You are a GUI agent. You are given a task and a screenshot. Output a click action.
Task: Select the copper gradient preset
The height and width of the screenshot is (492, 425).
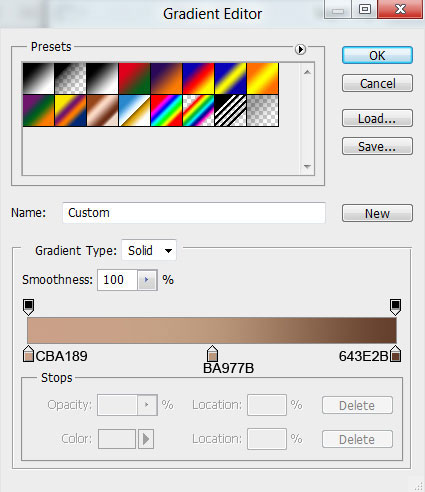pyautogui.click(x=102, y=111)
